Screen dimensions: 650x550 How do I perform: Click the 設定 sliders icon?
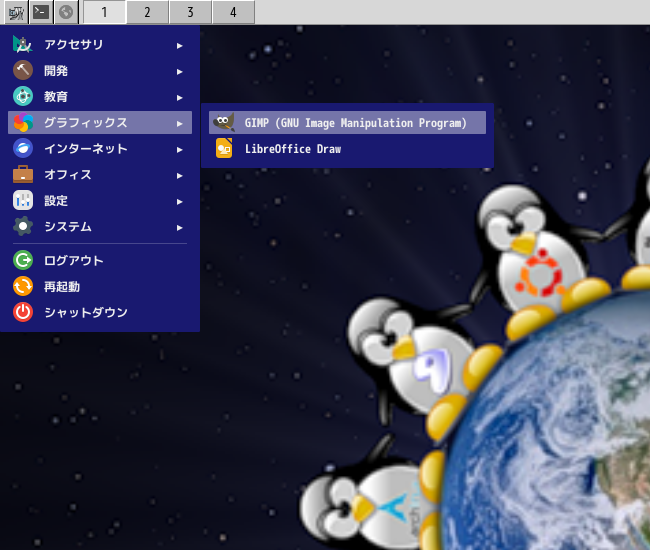(x=23, y=201)
